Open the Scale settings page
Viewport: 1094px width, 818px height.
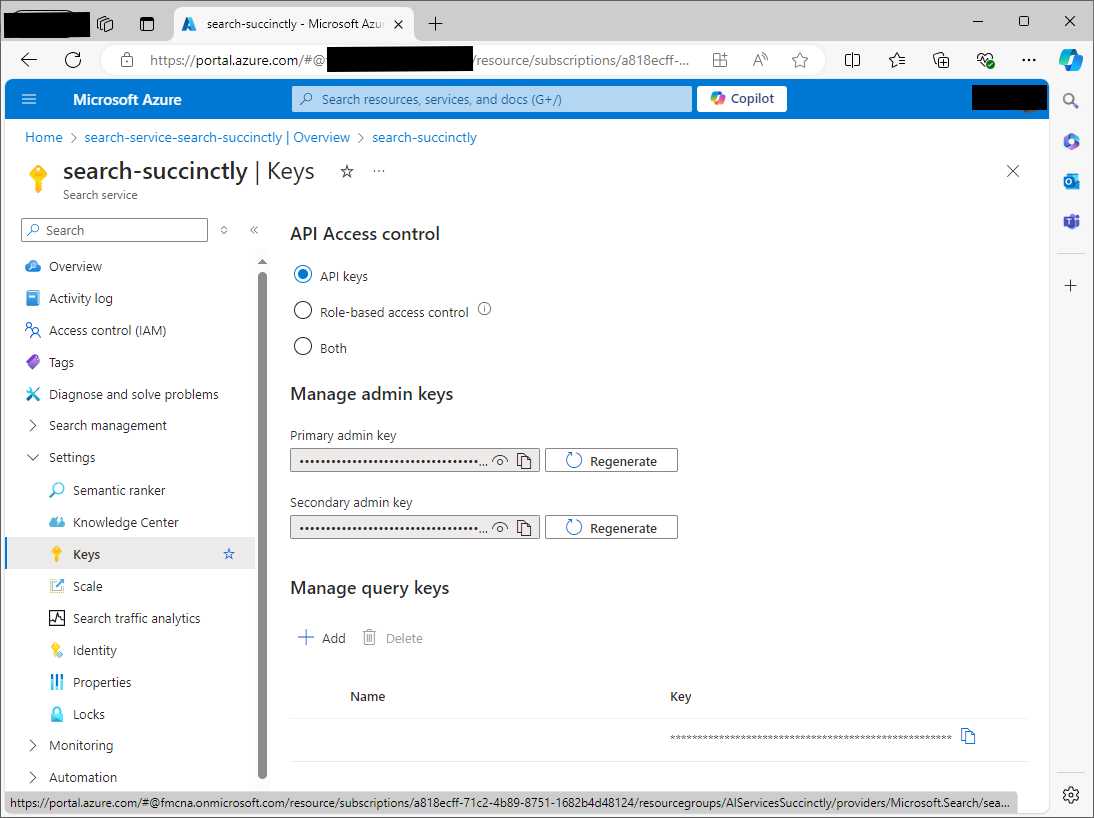pos(87,587)
